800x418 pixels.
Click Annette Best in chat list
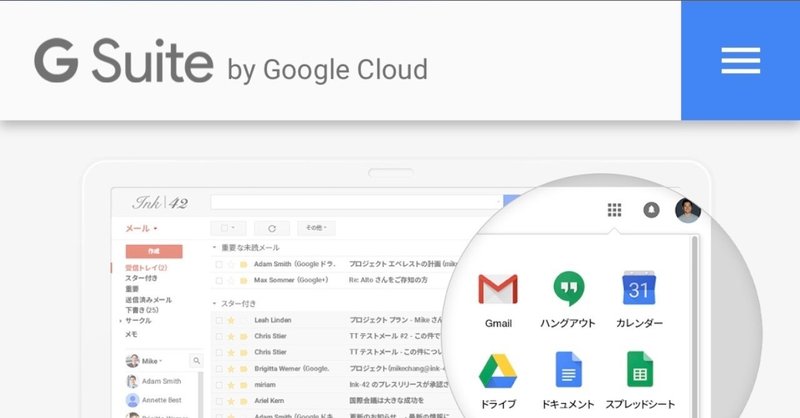coord(161,400)
